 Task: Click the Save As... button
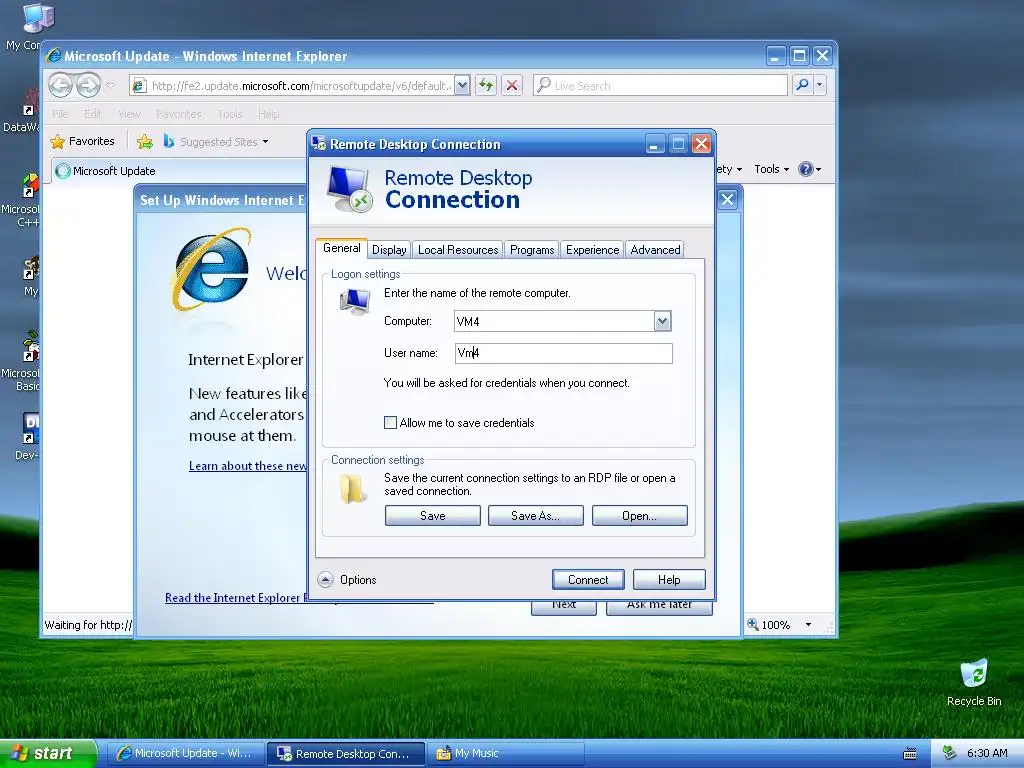536,515
